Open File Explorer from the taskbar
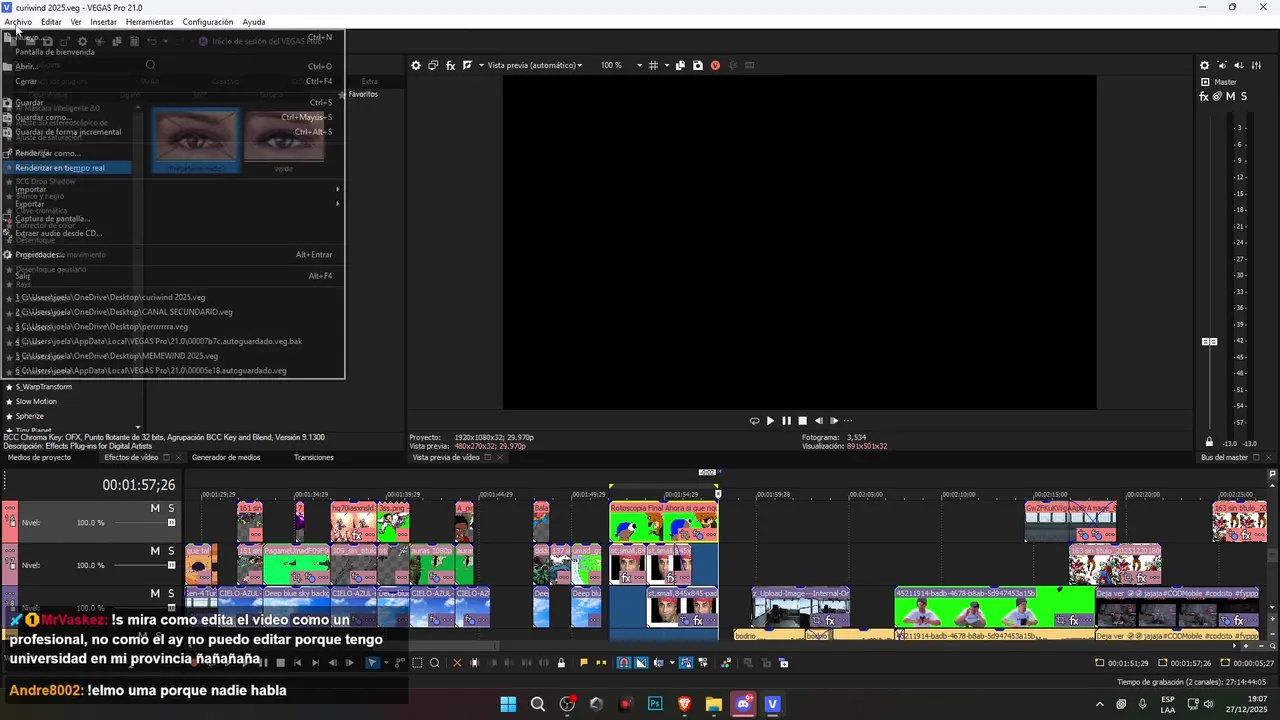The height and width of the screenshot is (720, 1280). [x=714, y=704]
